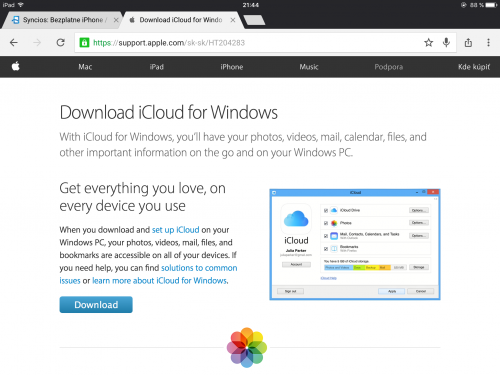500x375 pixels.
Task: Open a new tab with the blank tab button
Action: click(254, 20)
